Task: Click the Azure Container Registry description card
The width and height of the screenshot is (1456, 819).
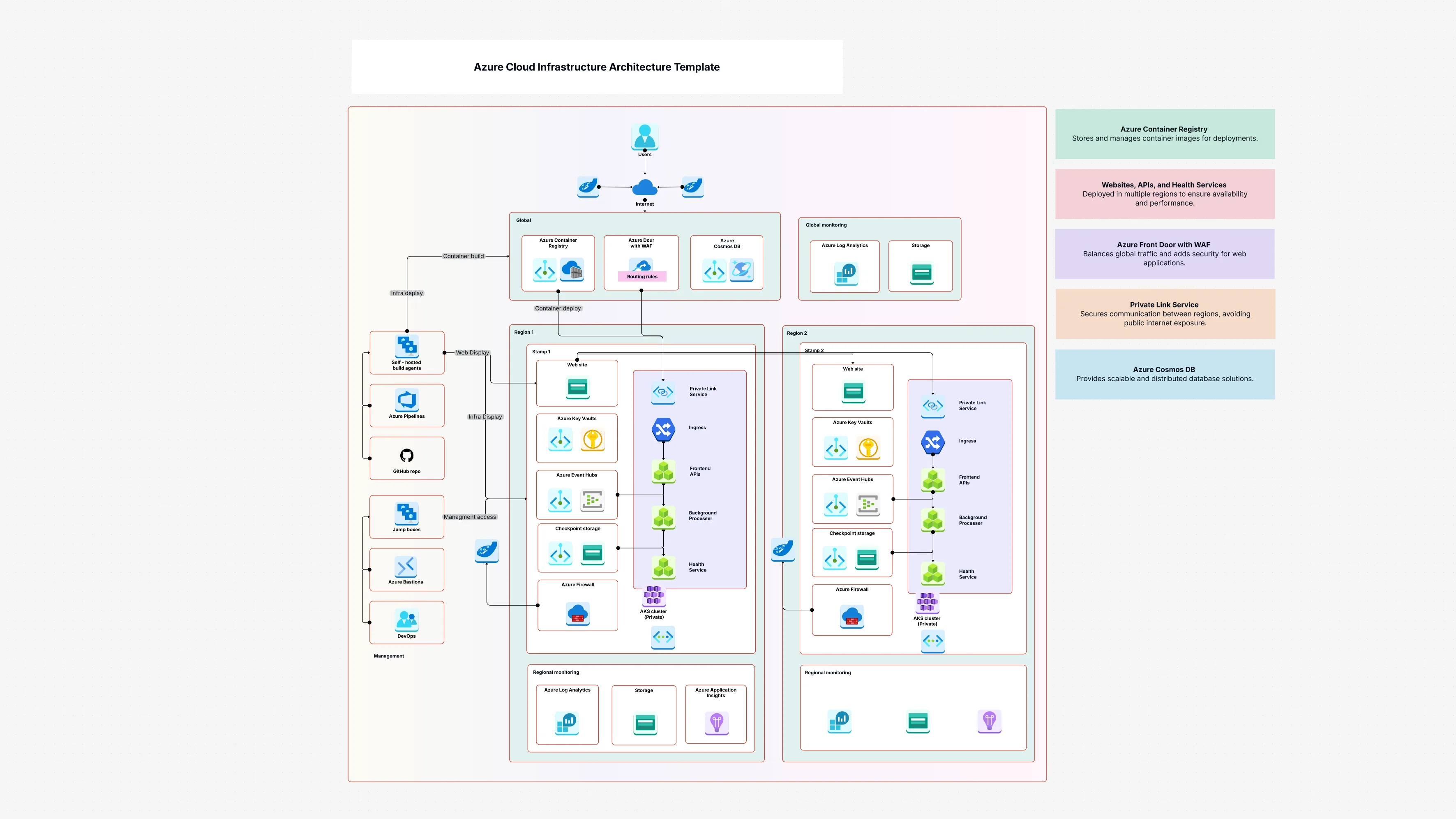Action: coord(1164,134)
